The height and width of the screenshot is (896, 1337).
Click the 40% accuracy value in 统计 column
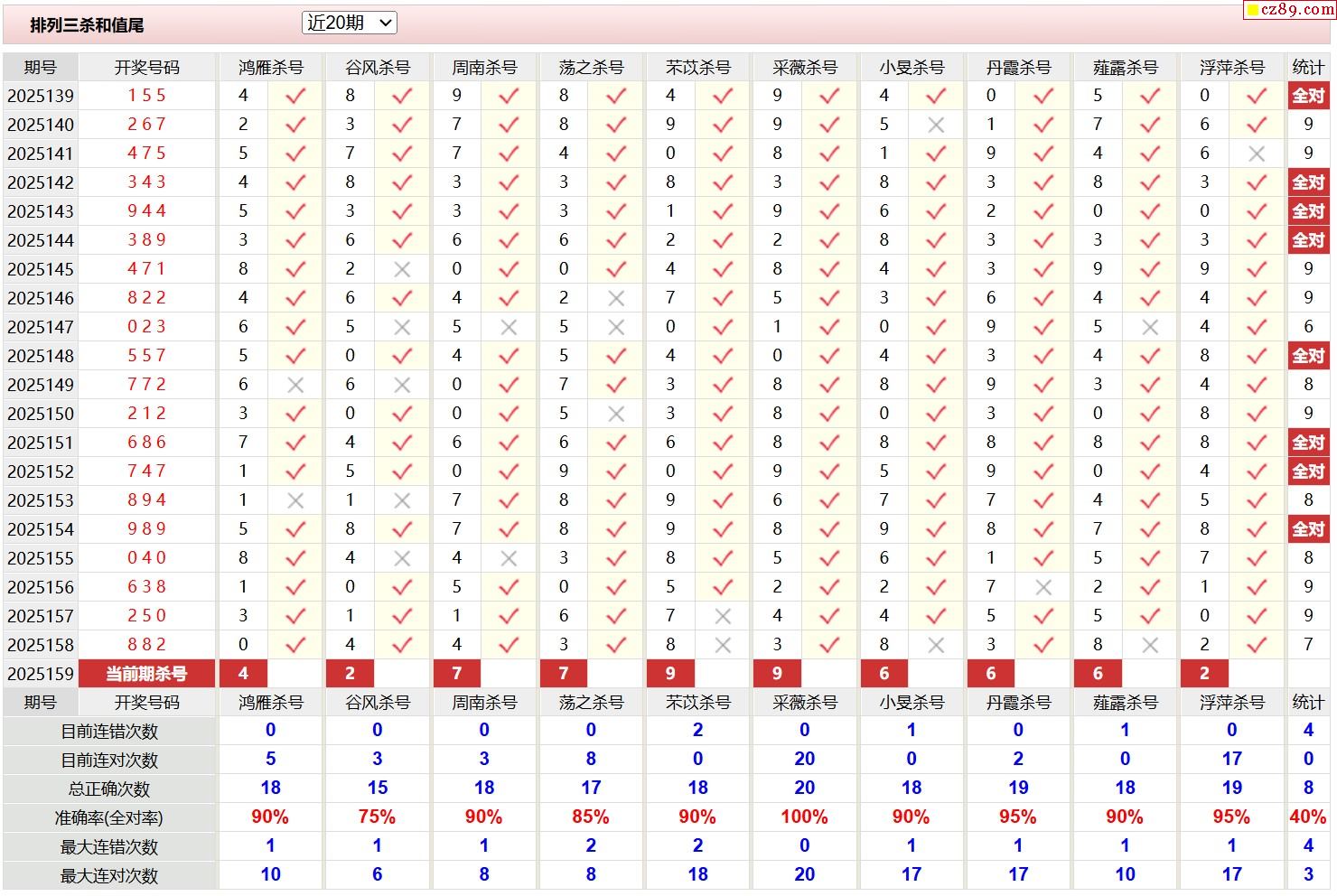tap(1308, 817)
